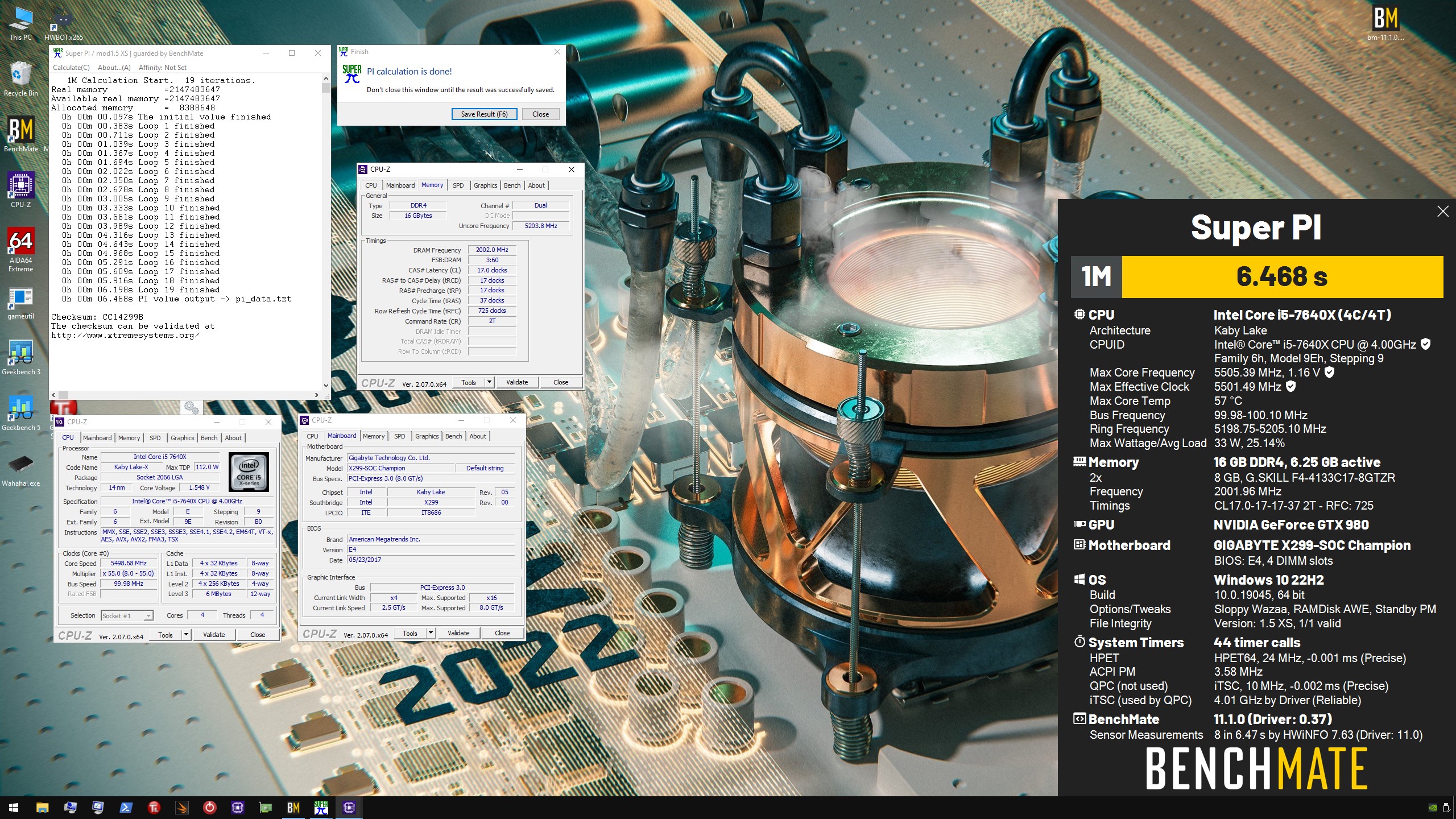Select About tab in CPU-Z Memory window

coord(536,185)
